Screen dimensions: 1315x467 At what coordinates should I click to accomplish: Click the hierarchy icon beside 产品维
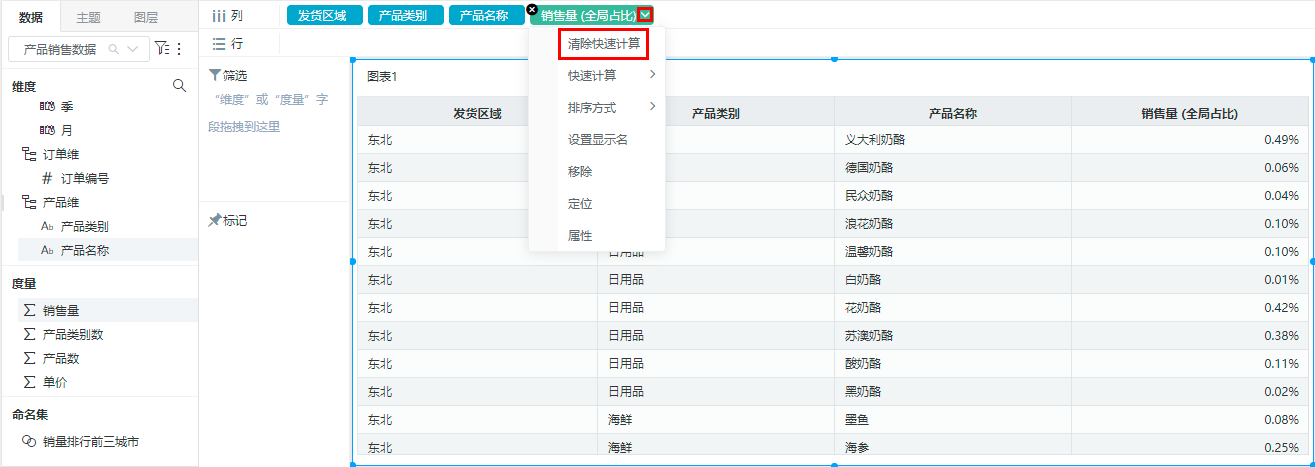pyautogui.click(x=29, y=202)
